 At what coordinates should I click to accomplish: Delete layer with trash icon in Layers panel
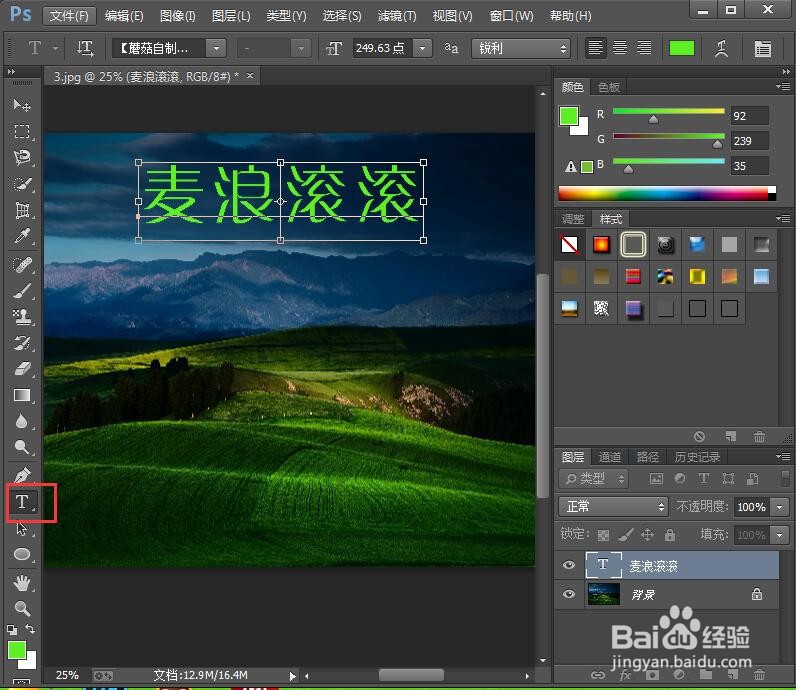(759, 674)
